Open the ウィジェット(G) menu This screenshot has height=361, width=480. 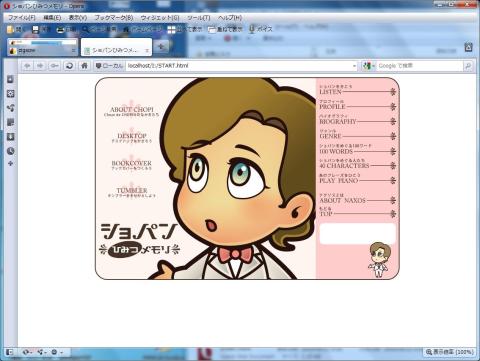(x=160, y=17)
